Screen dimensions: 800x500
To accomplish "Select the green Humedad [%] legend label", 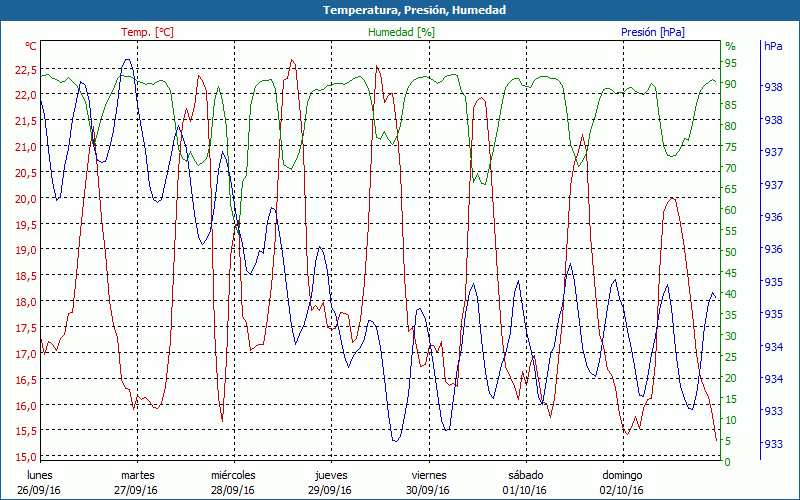I will coord(401,32).
